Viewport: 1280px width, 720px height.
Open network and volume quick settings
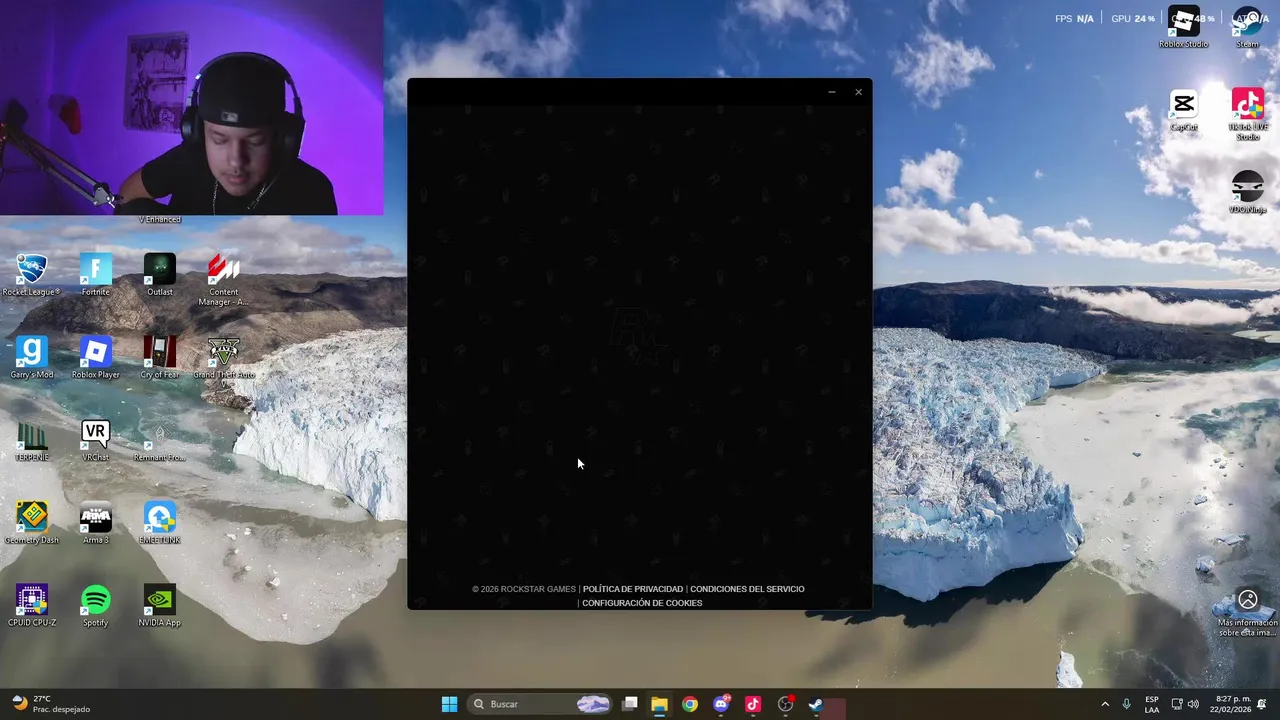pos(1185,704)
